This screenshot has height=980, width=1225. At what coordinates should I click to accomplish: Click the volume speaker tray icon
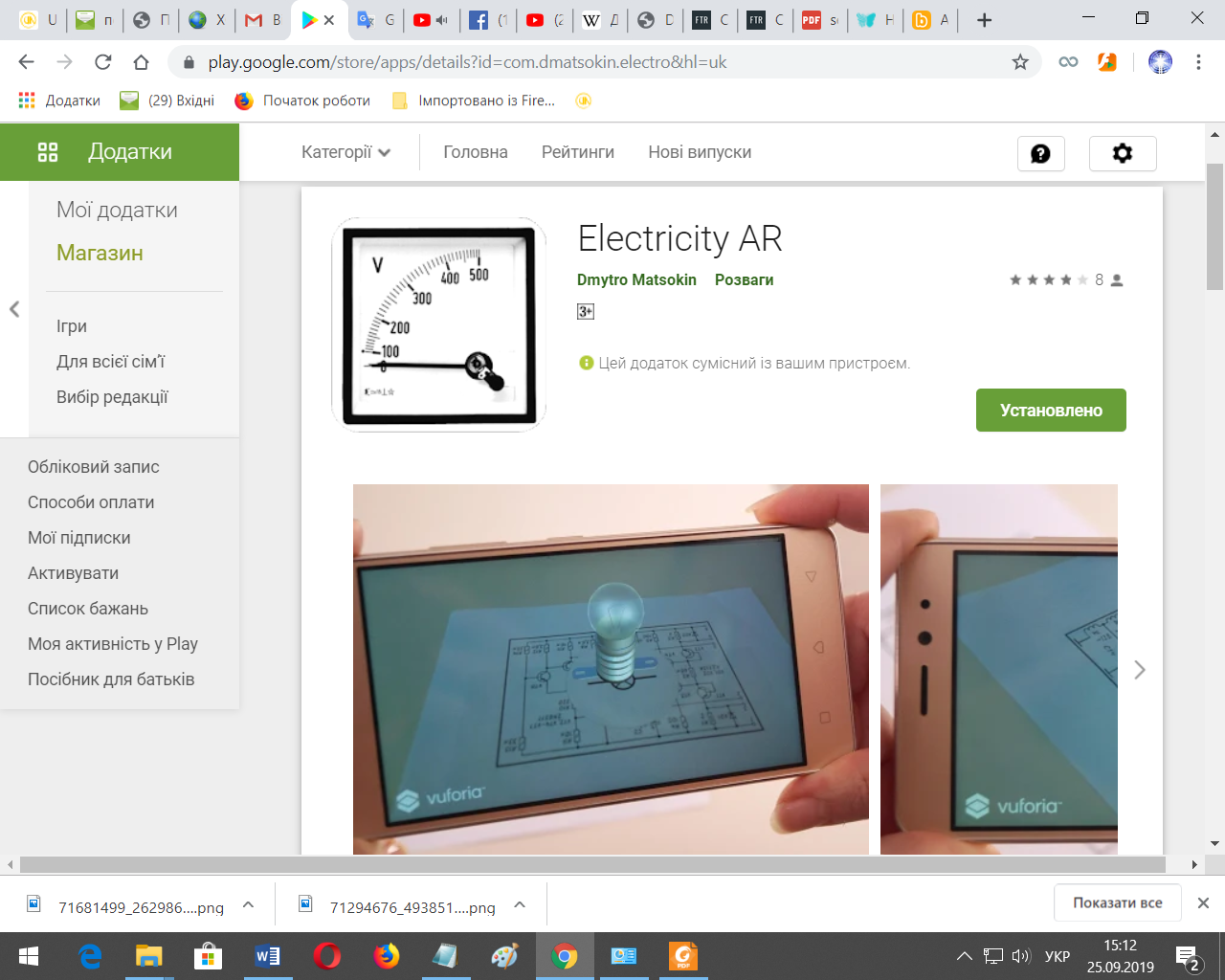pyautogui.click(x=1021, y=956)
